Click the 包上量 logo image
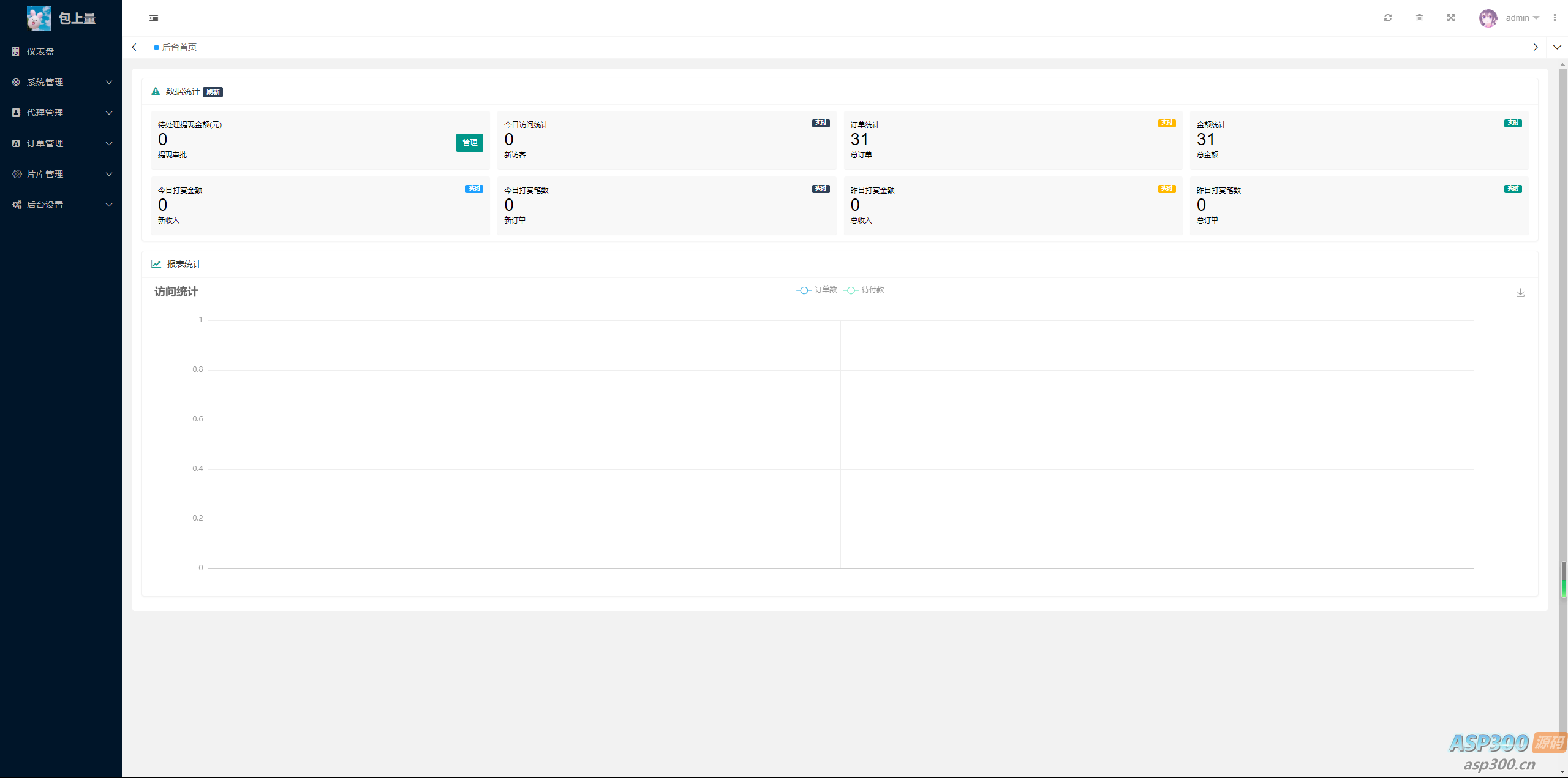The image size is (1568, 778). click(x=39, y=18)
